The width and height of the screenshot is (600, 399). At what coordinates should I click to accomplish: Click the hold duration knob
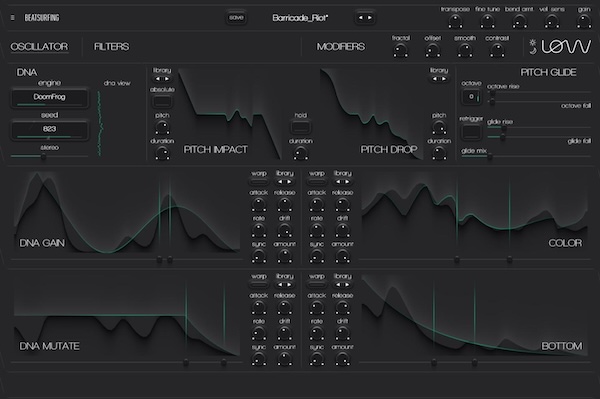pos(301,153)
